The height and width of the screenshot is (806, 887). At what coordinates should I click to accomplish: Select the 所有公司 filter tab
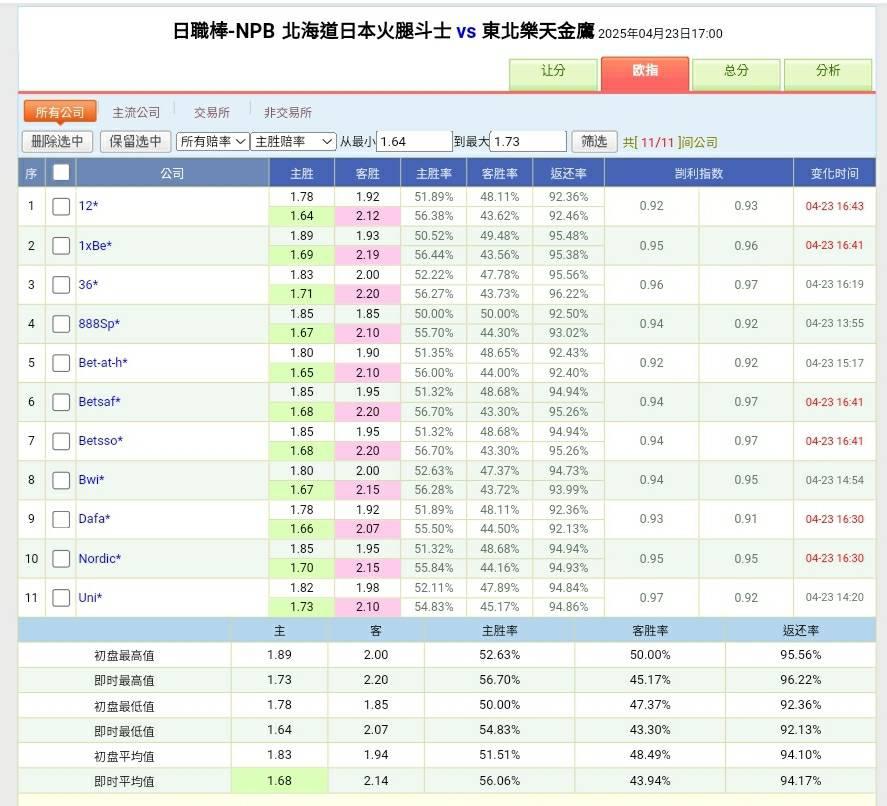pyautogui.click(x=60, y=112)
